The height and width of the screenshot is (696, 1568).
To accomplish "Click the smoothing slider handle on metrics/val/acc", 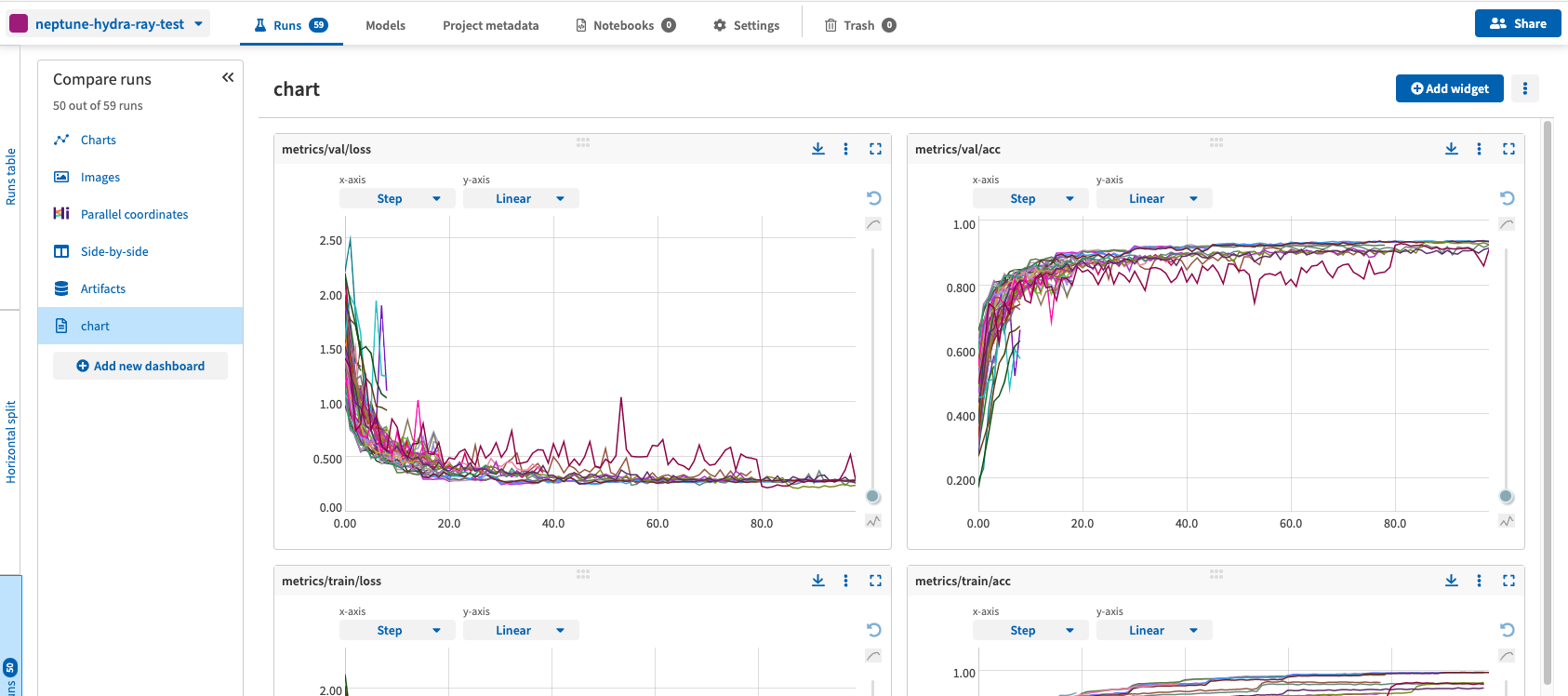I will click(1506, 497).
